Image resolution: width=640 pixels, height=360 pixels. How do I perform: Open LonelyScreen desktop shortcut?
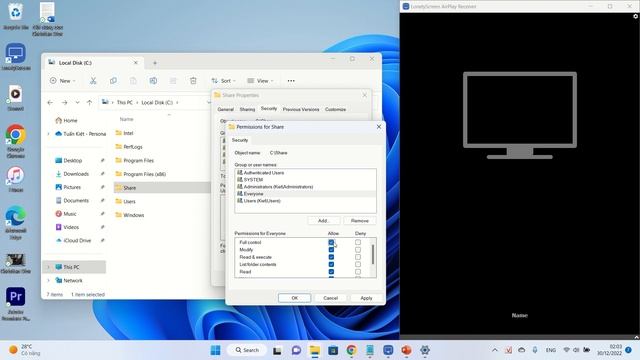tap(16, 57)
